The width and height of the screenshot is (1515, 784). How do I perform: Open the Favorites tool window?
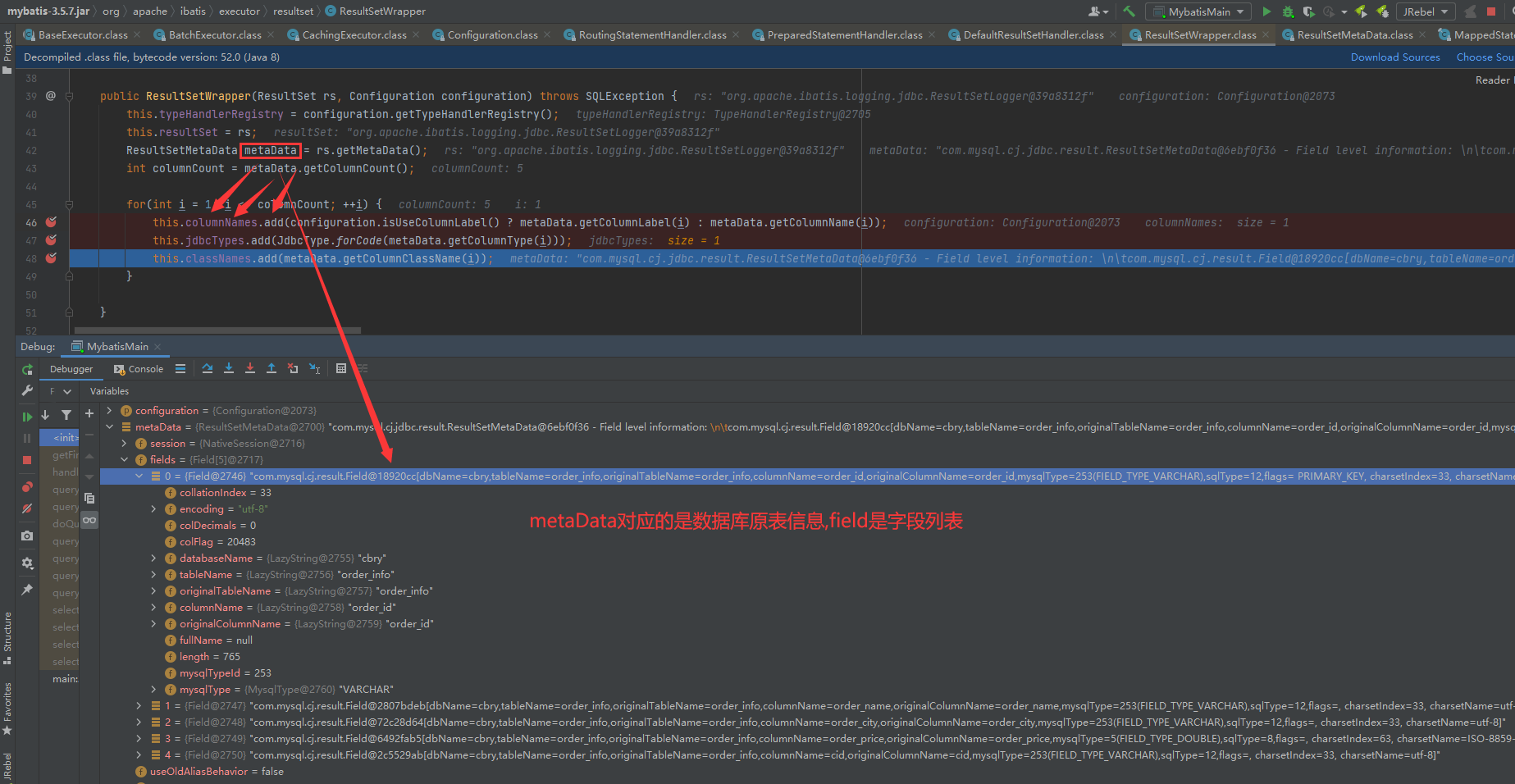pos(7,709)
